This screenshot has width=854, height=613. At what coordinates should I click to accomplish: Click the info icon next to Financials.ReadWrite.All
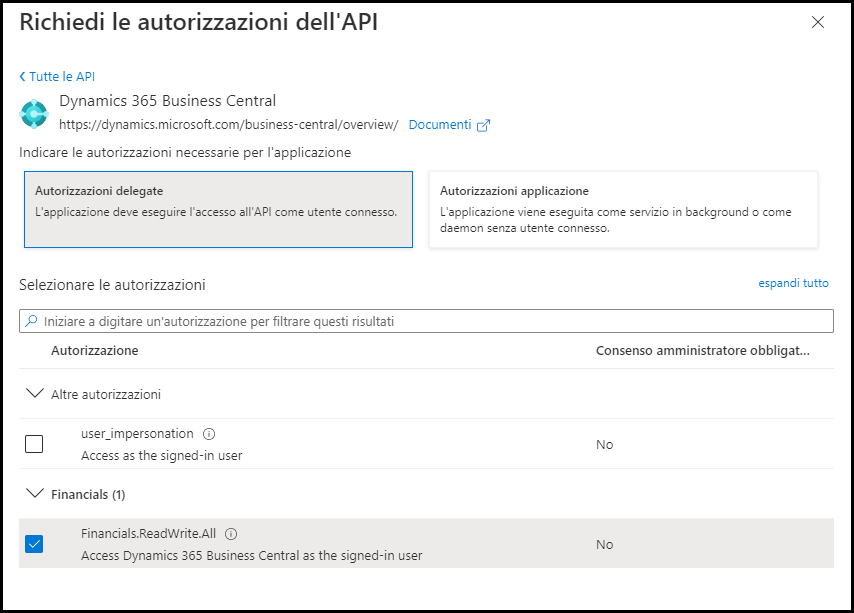pyautogui.click(x=231, y=534)
